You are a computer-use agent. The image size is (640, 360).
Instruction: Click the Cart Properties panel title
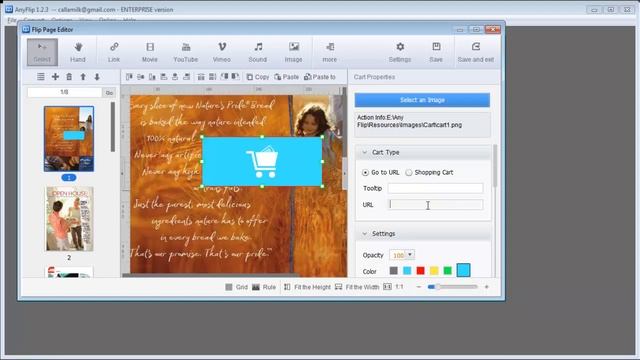pos(374,77)
